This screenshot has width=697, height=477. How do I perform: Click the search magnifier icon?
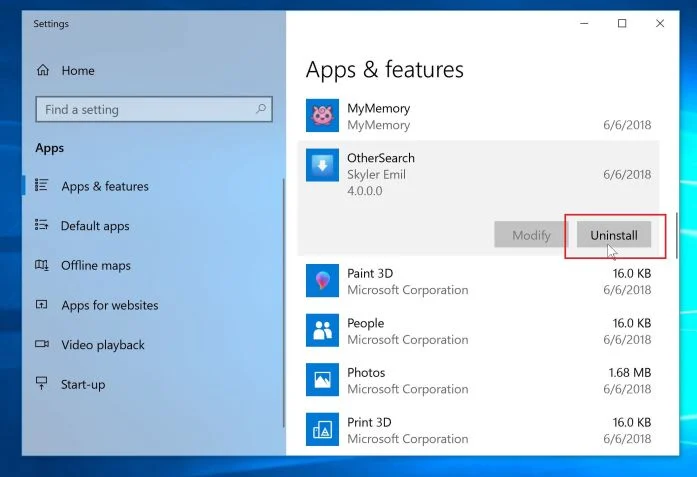(261, 108)
